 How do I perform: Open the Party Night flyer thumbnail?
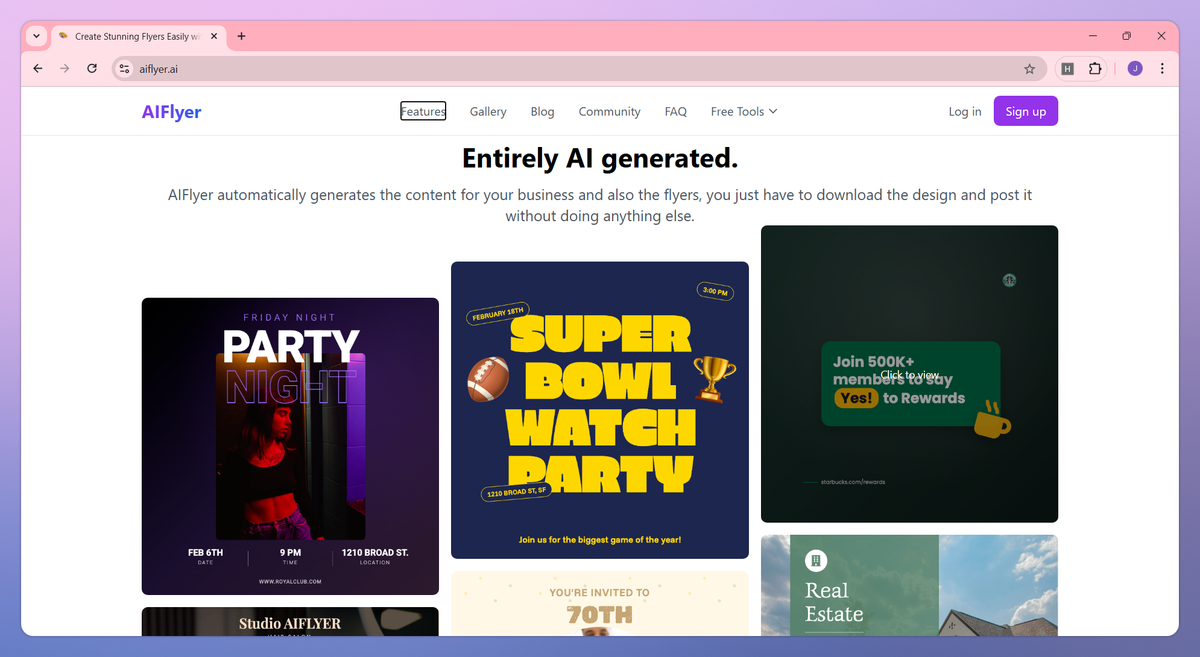pyautogui.click(x=290, y=446)
